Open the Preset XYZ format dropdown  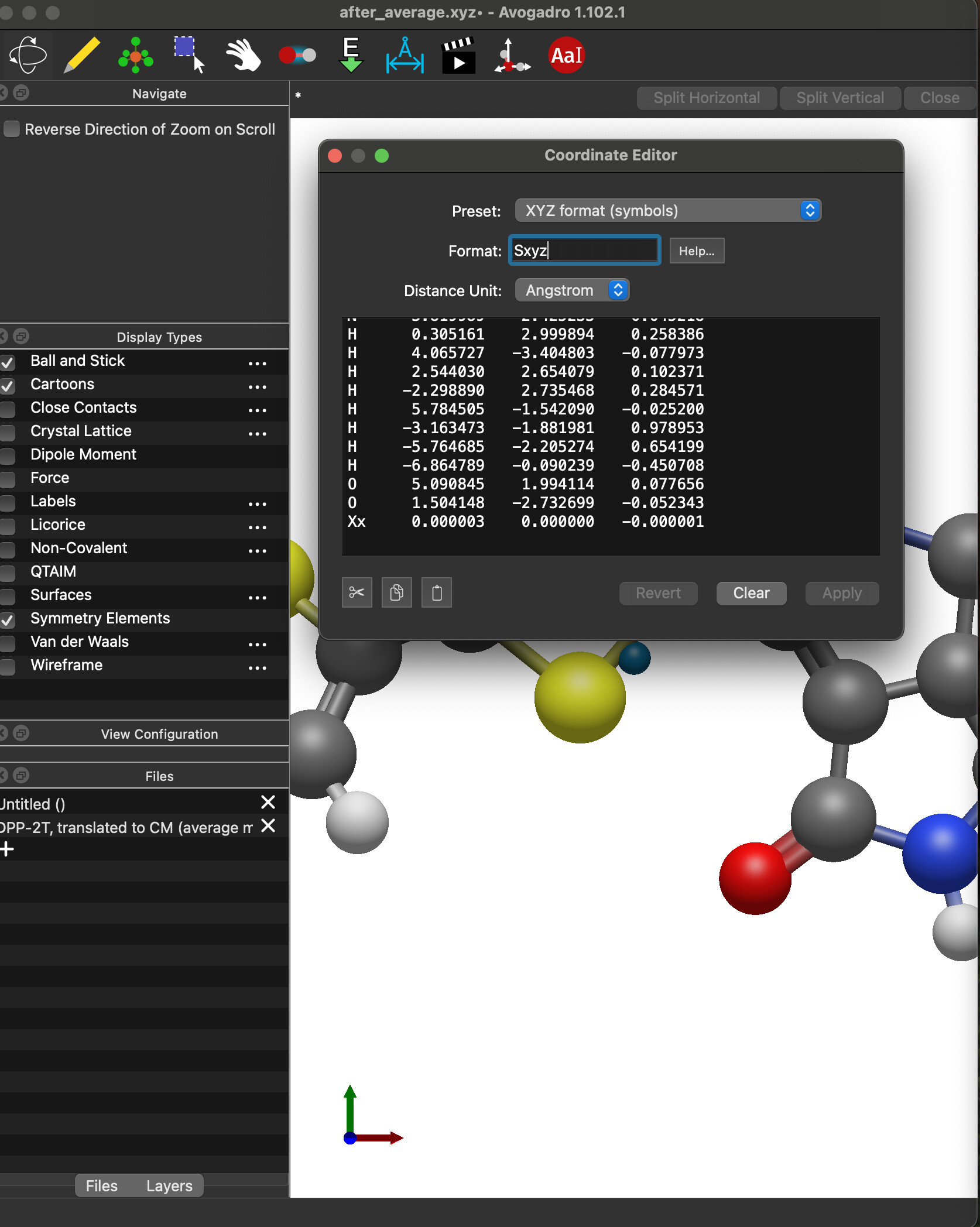pyautogui.click(x=667, y=211)
